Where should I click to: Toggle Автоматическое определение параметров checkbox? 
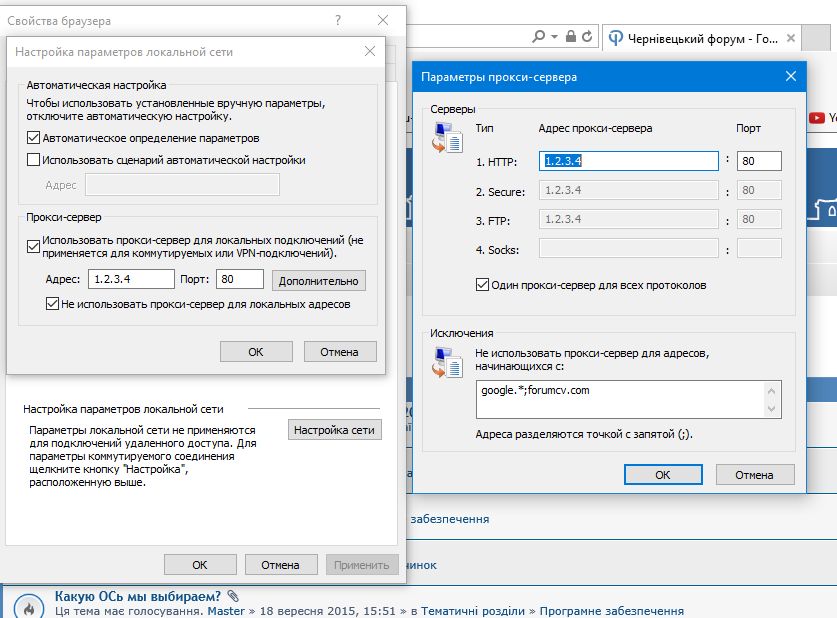(34, 138)
